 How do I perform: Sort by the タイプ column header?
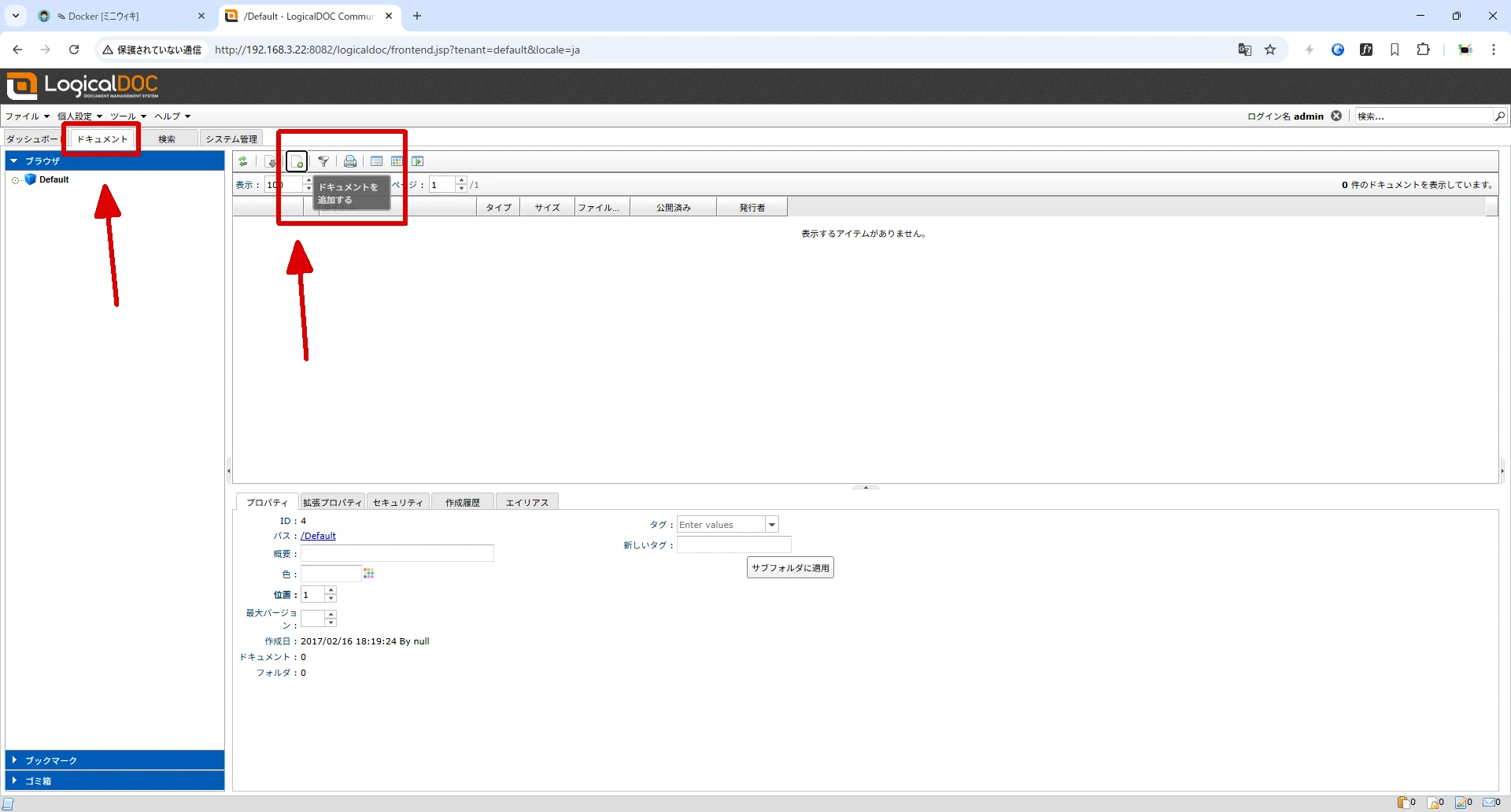[498, 208]
